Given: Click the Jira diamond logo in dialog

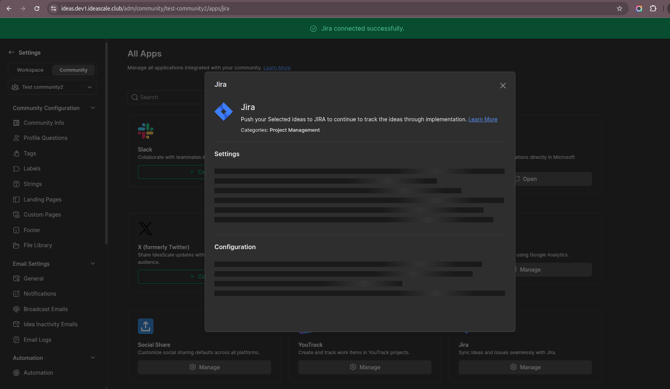Looking at the screenshot, I should click(223, 112).
